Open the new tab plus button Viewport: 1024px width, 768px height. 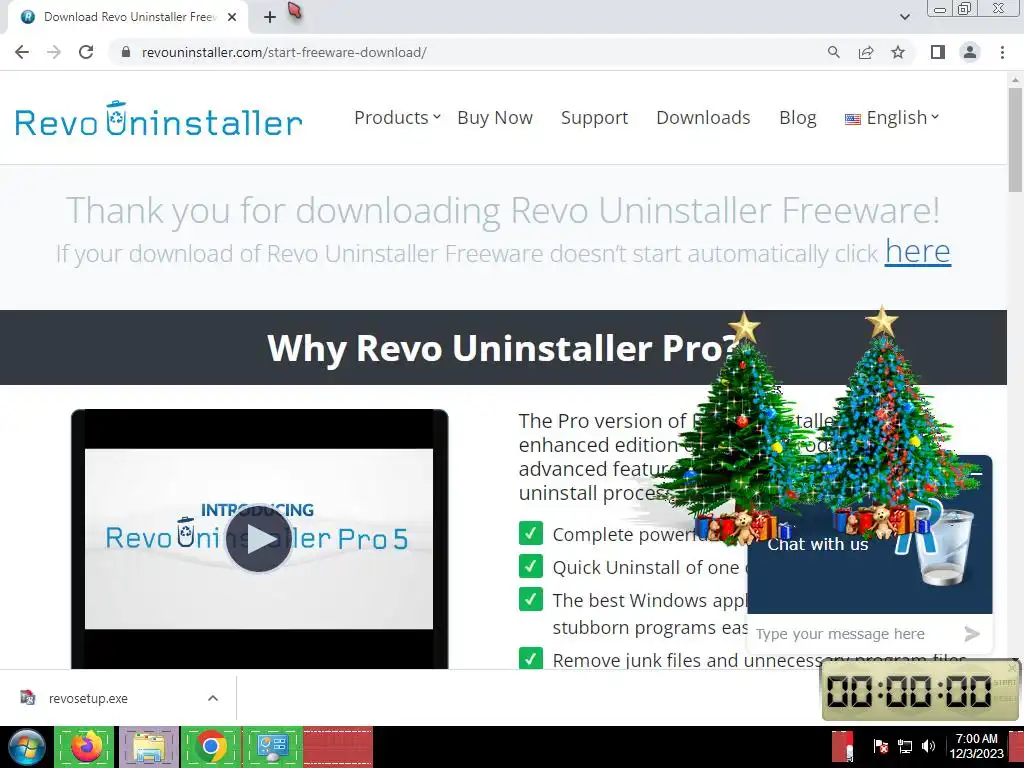pos(270,17)
